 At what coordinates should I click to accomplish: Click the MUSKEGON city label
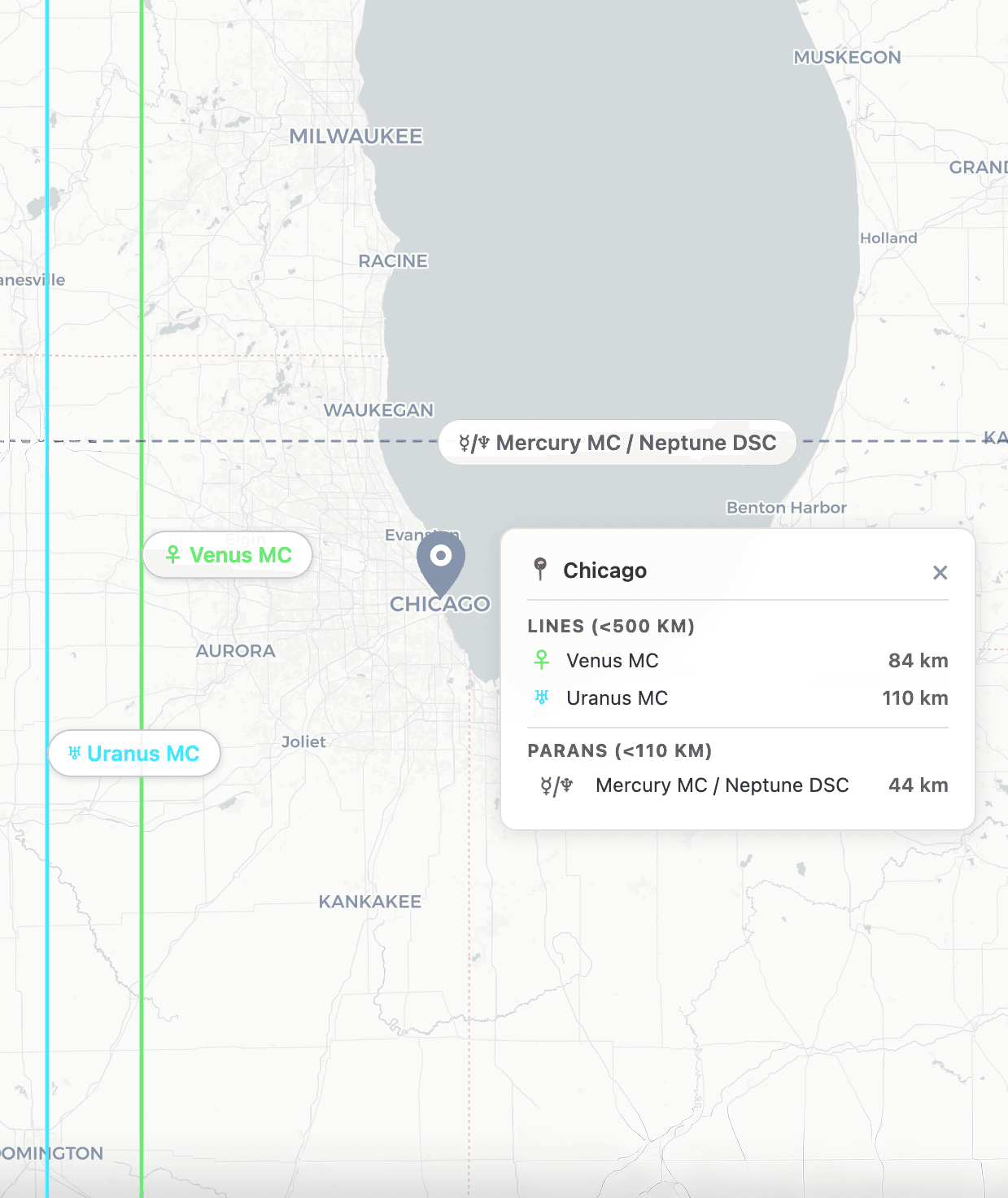(x=847, y=57)
